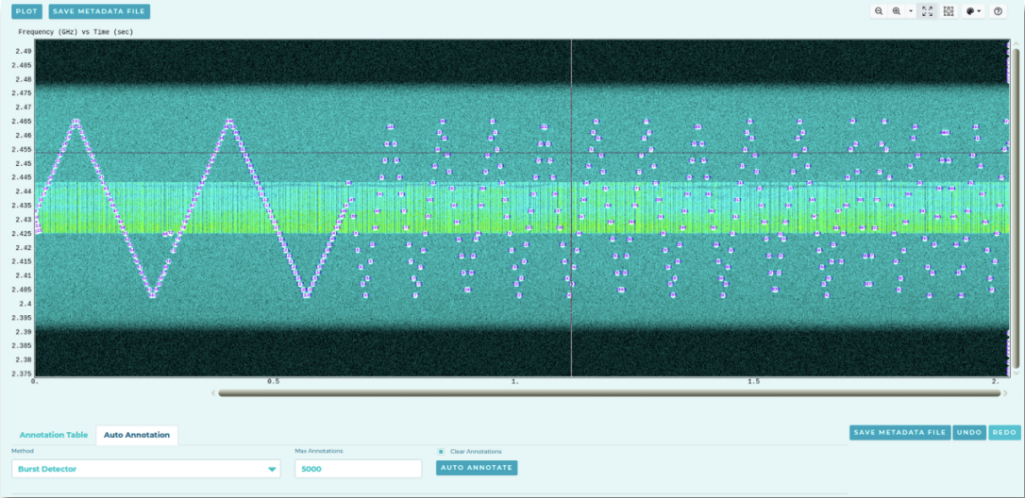
Task: Click the horizontal time scrollbar
Action: pyautogui.click(x=609, y=393)
